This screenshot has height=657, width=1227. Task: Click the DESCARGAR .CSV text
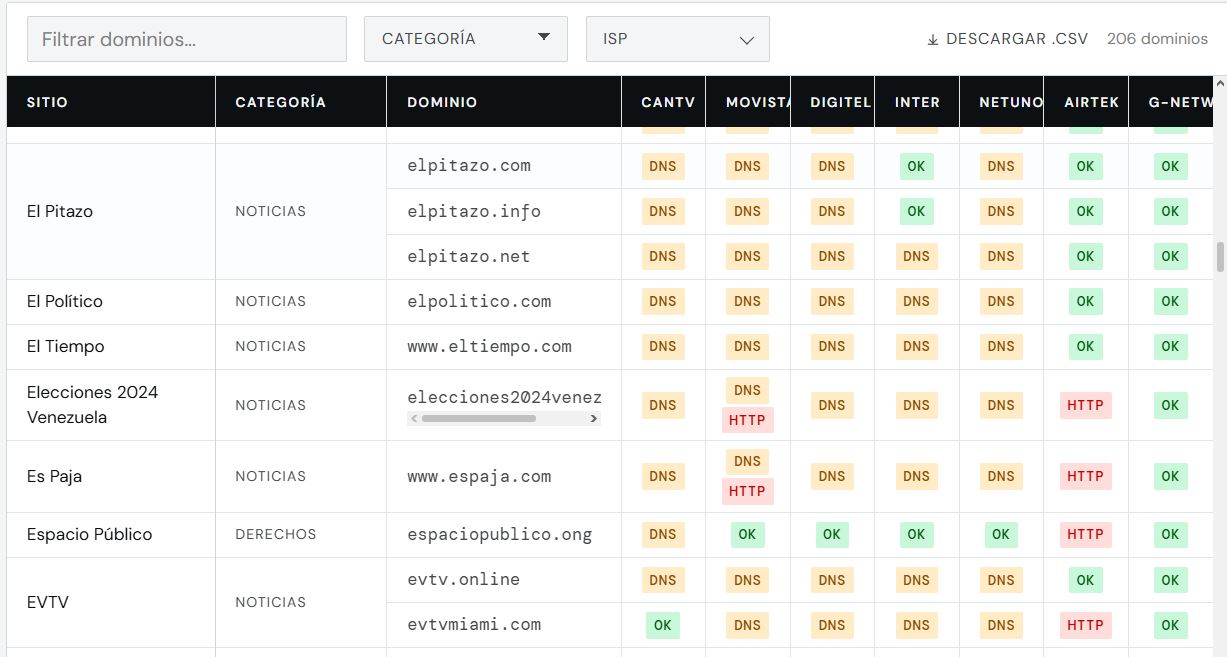pyautogui.click(x=1016, y=39)
